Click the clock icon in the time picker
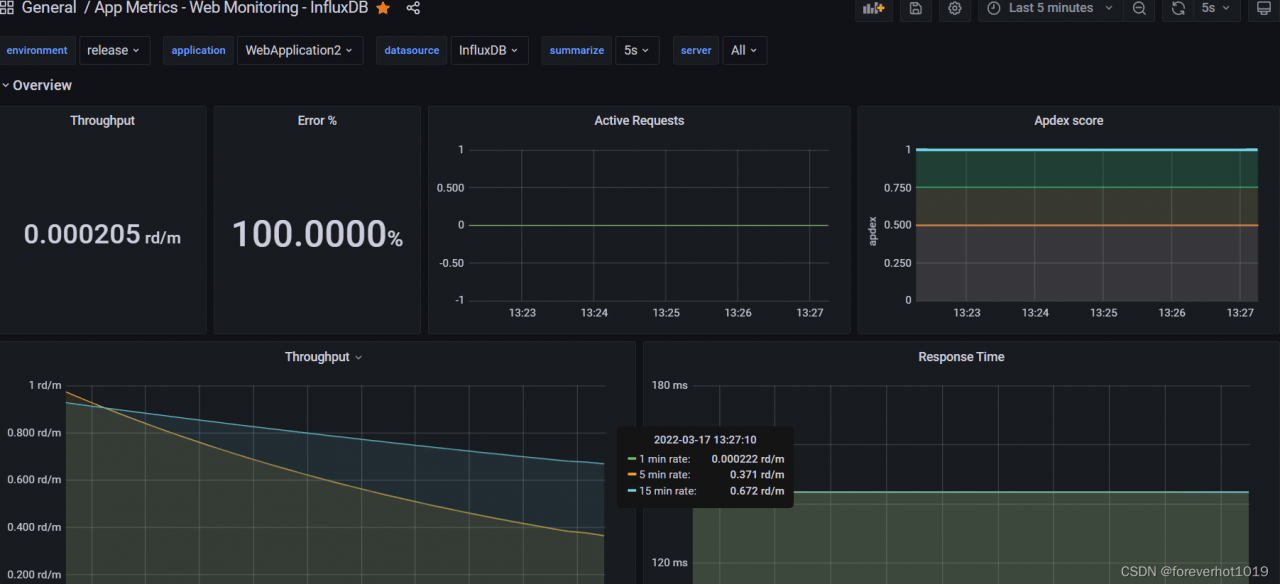The image size is (1280, 584). pyautogui.click(x=991, y=9)
